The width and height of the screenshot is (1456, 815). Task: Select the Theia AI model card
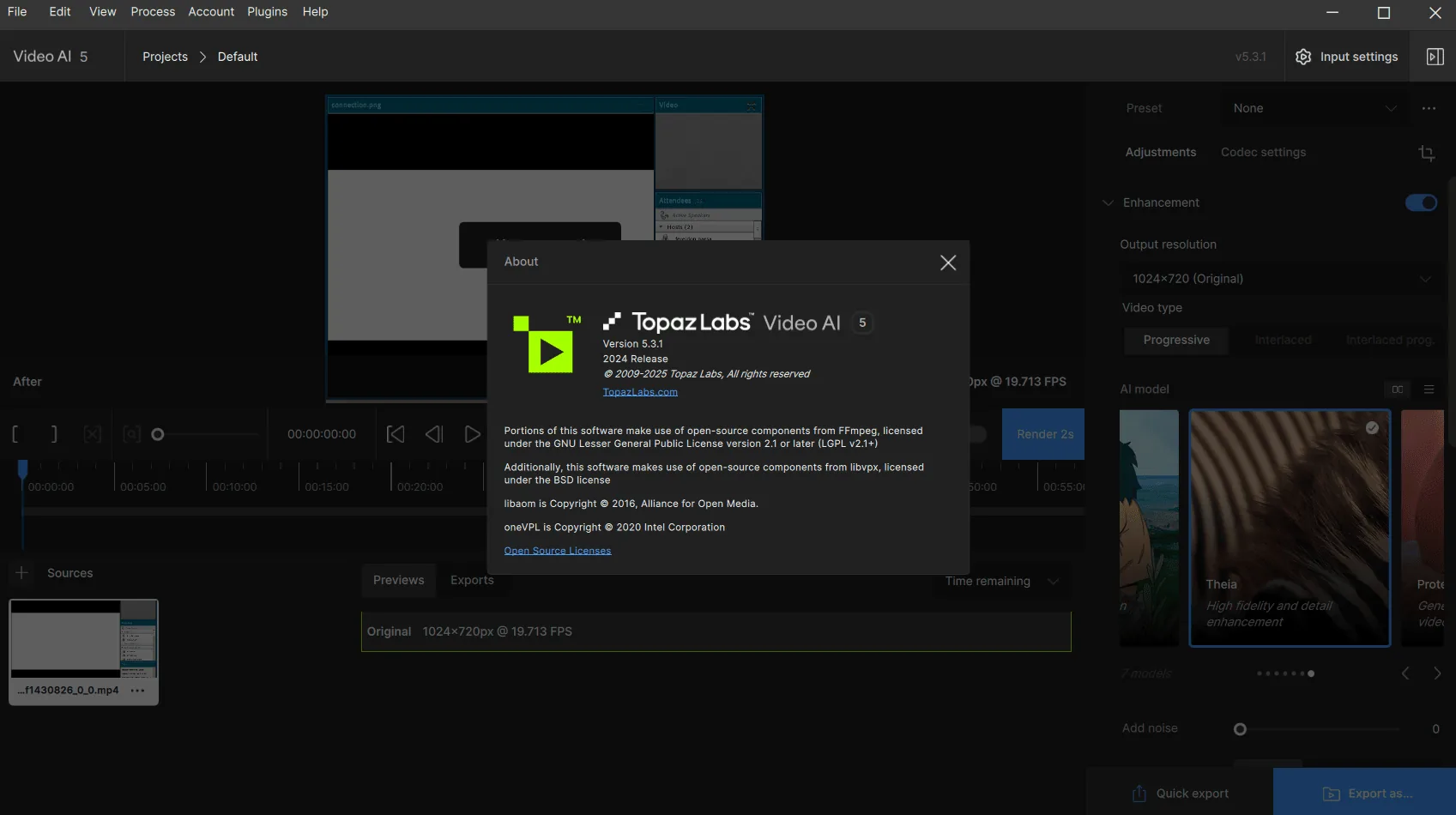(x=1290, y=528)
